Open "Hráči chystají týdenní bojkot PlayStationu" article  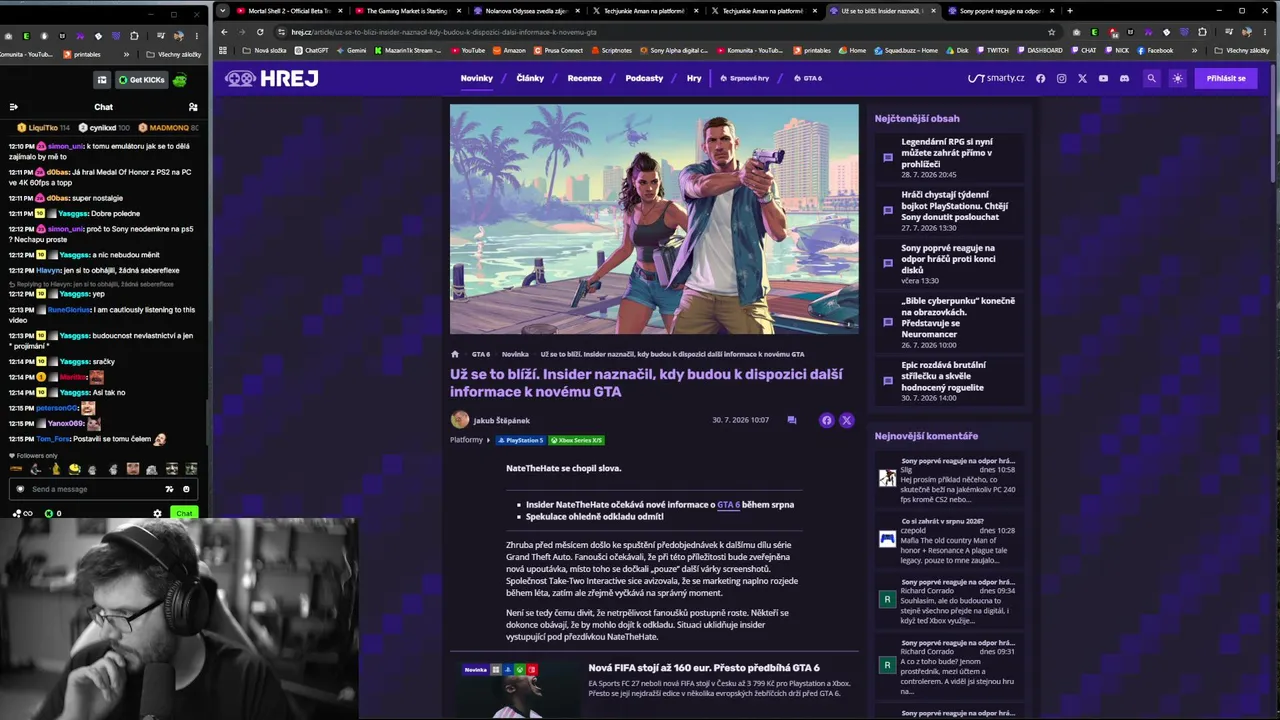tap(955, 206)
